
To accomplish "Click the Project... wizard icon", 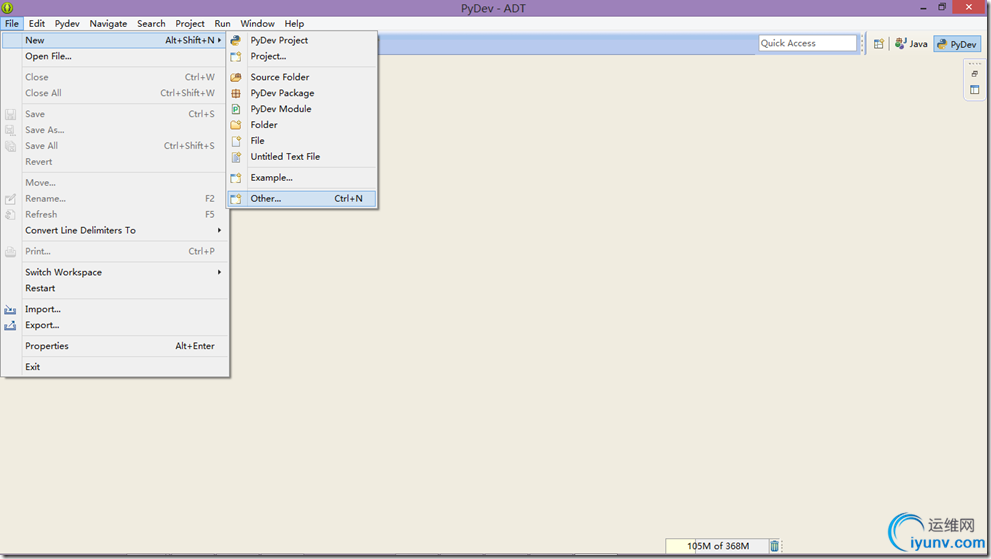I will coord(236,56).
